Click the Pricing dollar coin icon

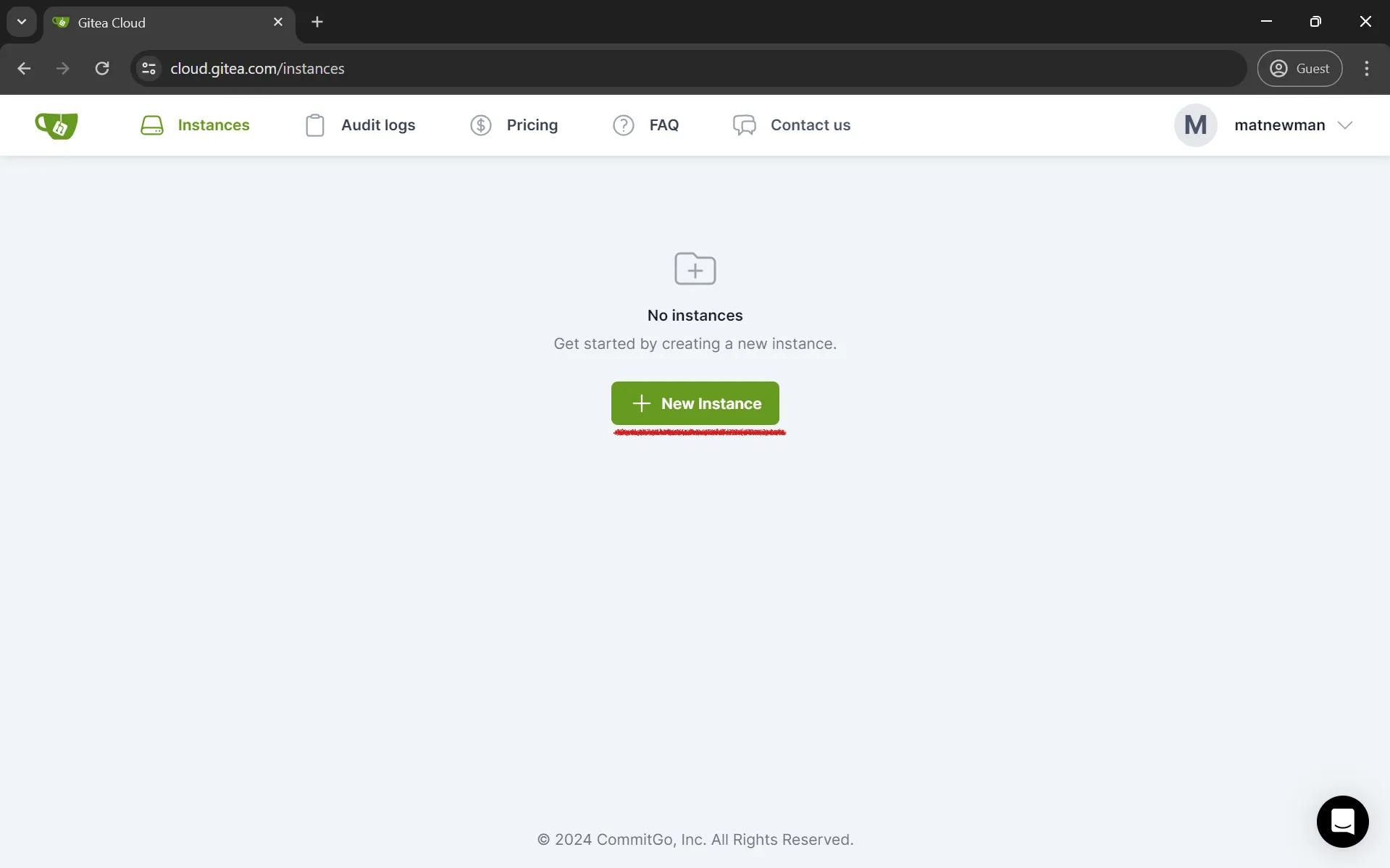(x=481, y=125)
